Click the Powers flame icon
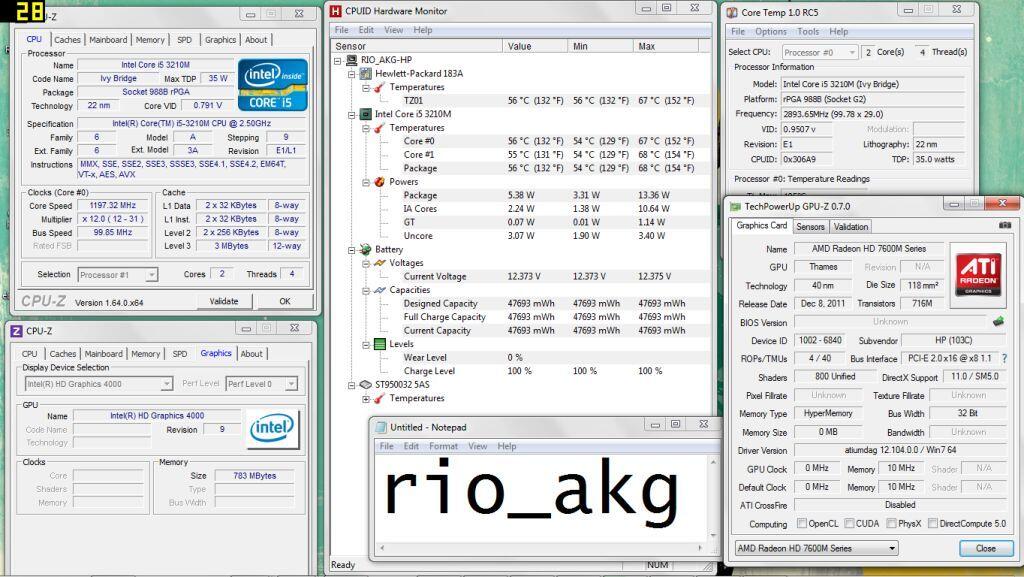 coord(379,181)
